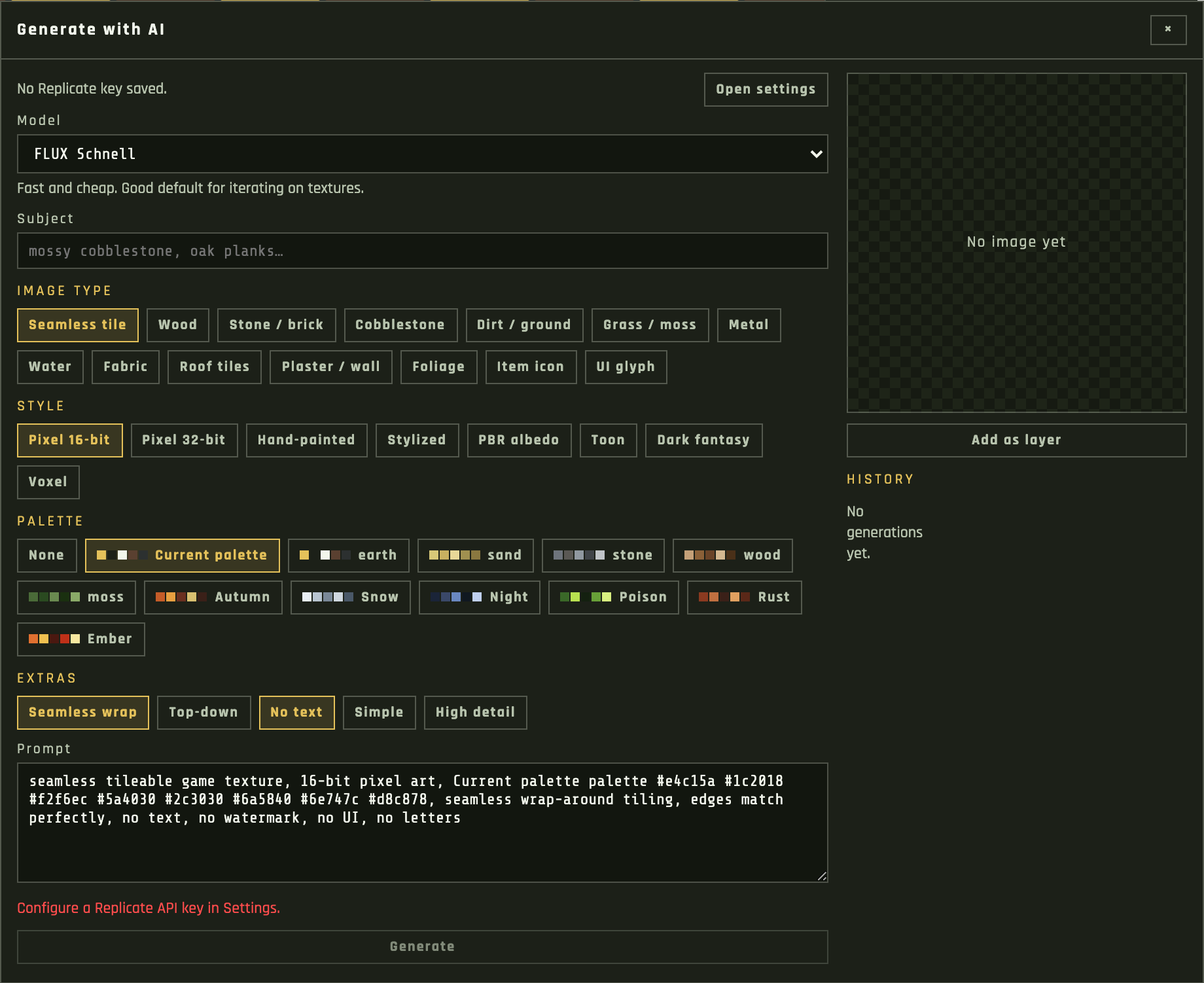Screen dimensions: 1204x983
Task: Open the Model dropdown showing FLUX Schnell
Action: click(x=422, y=154)
